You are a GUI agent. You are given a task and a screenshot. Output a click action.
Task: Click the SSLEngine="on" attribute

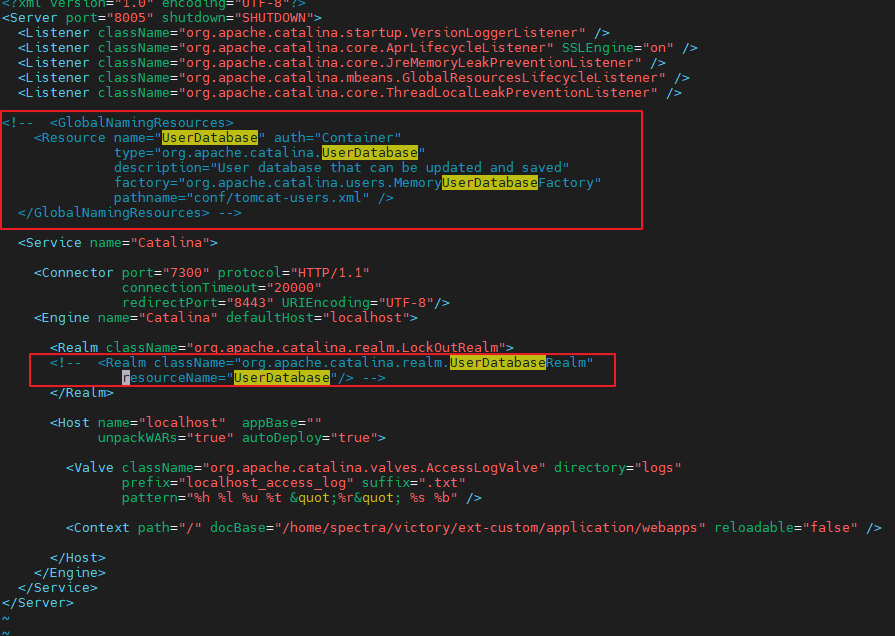pos(618,48)
